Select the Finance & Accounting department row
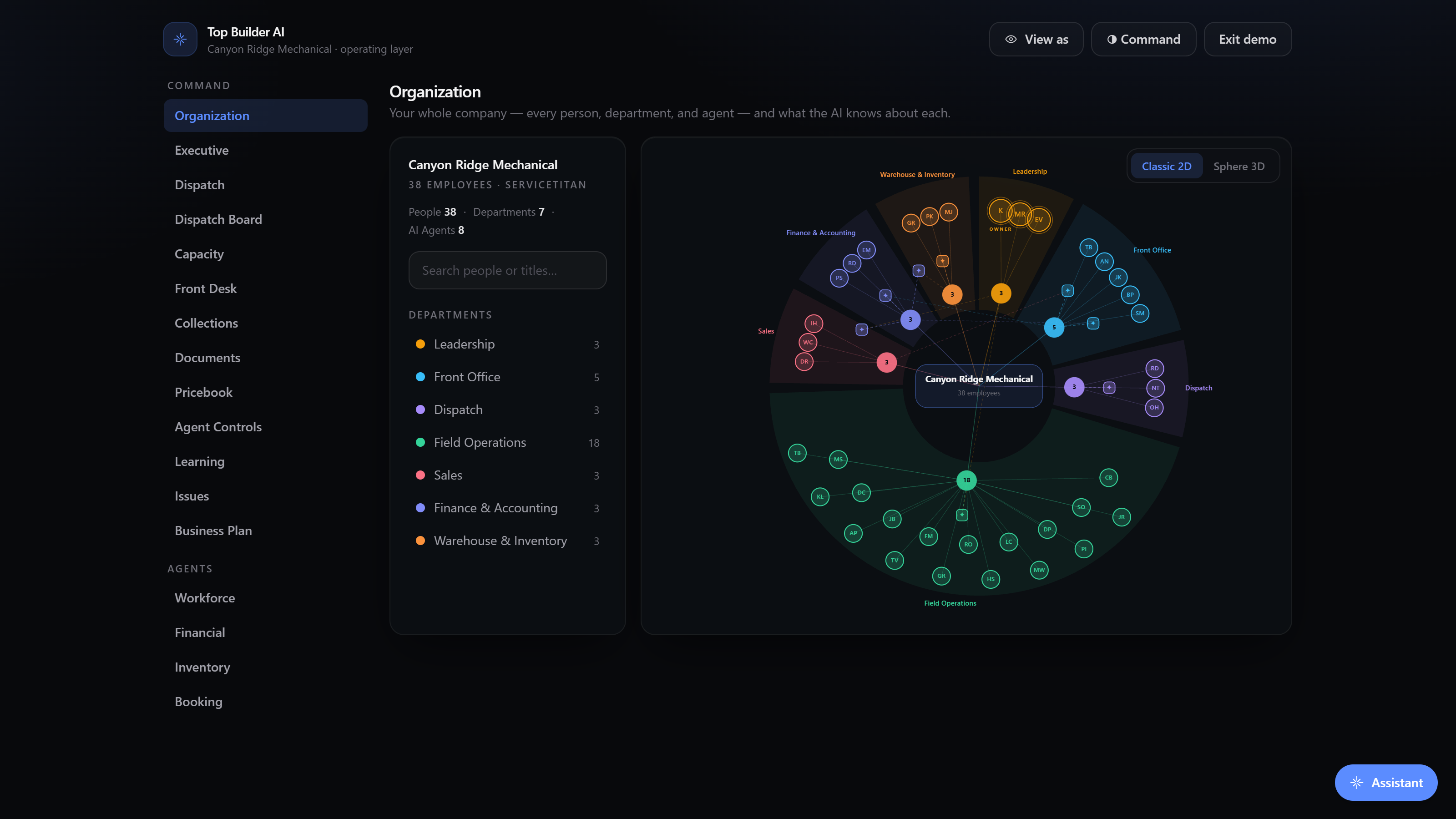 click(x=507, y=508)
